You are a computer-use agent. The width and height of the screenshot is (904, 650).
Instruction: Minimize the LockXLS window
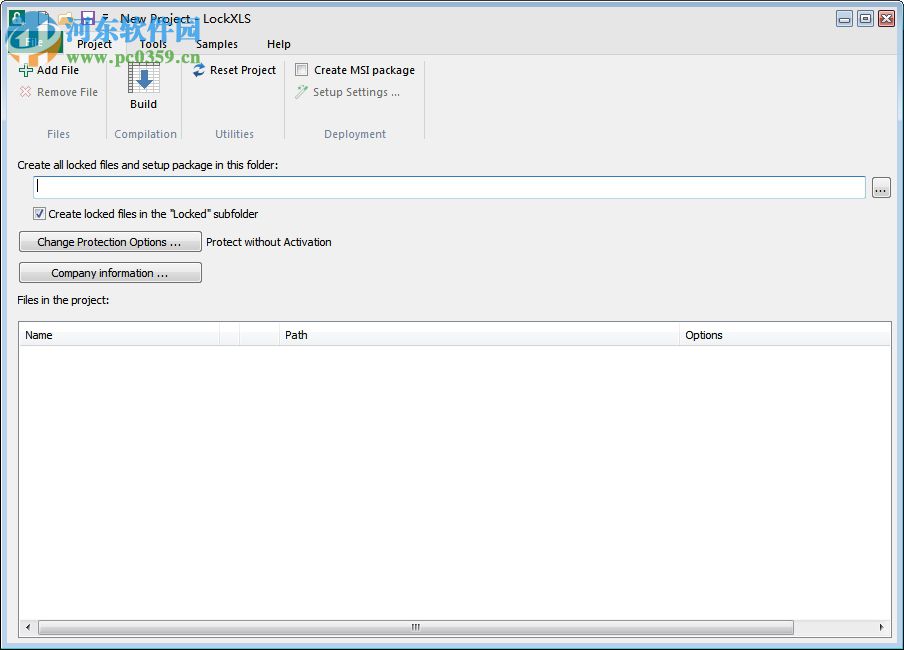click(844, 19)
